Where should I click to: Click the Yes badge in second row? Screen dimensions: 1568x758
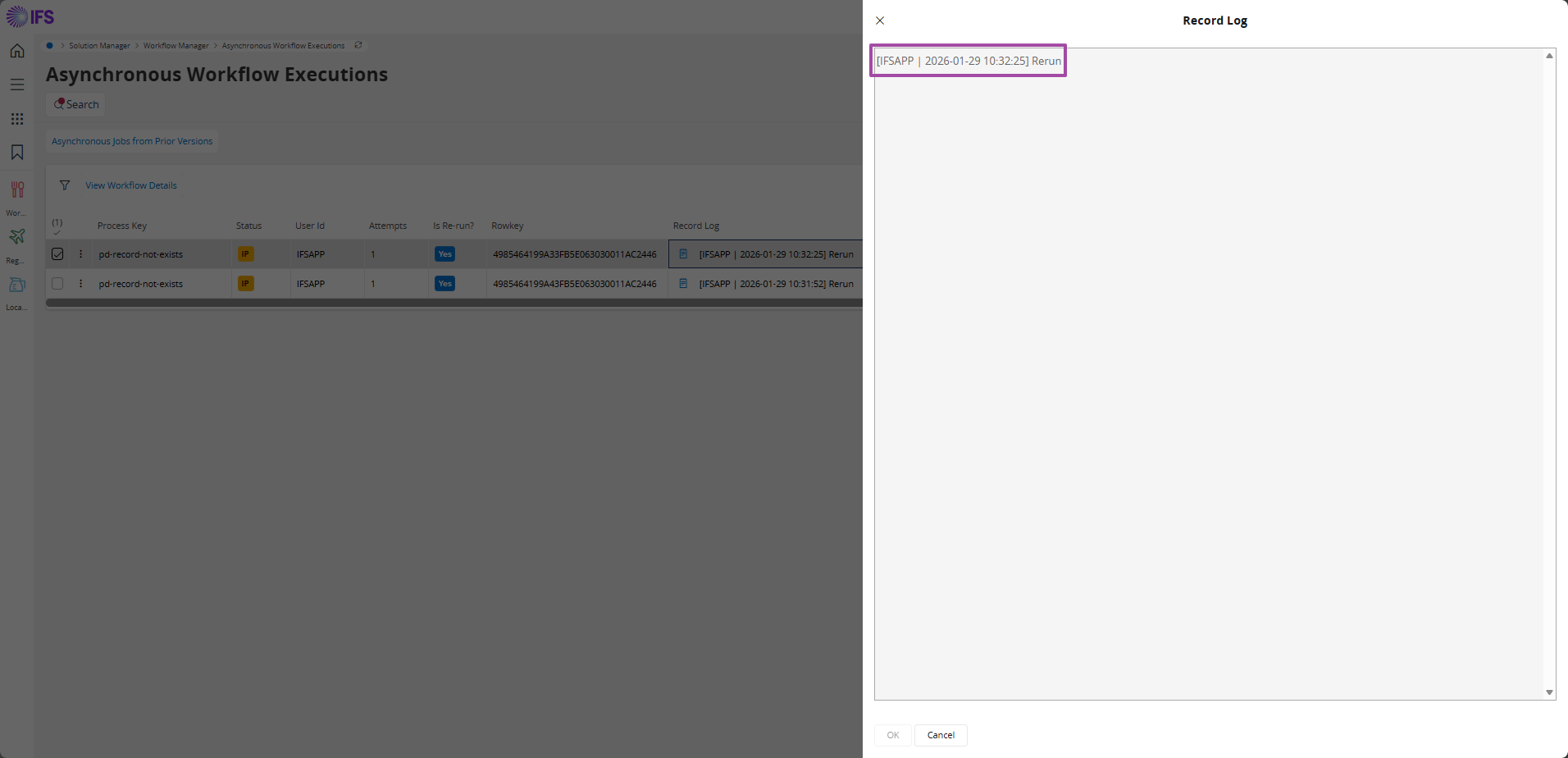pyautogui.click(x=444, y=284)
